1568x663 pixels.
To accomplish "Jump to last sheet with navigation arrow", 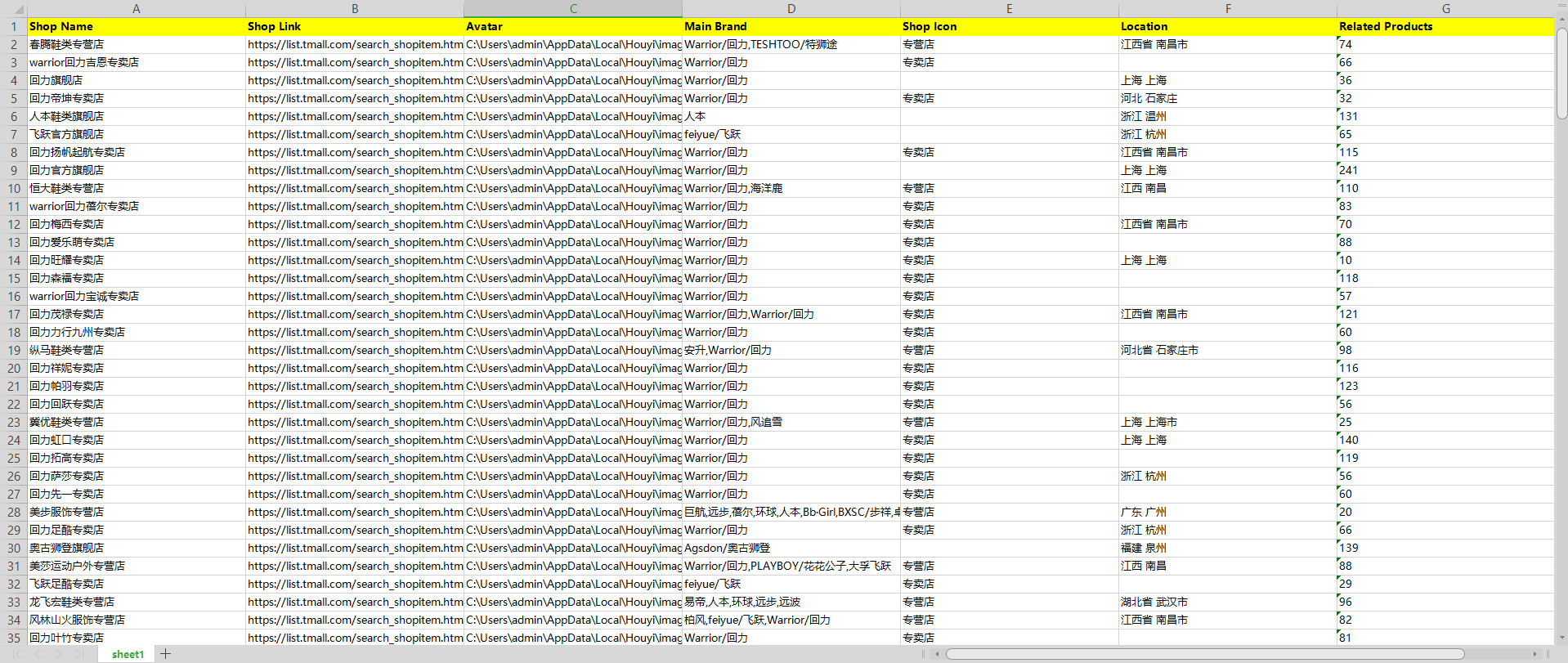I will [80, 654].
